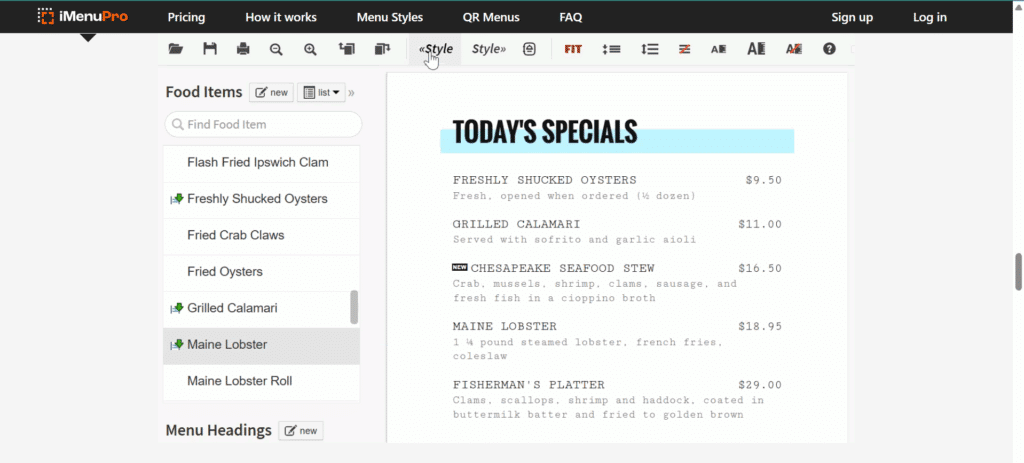Click the red FIT button
The width and height of the screenshot is (1024, 463).
[x=573, y=49]
